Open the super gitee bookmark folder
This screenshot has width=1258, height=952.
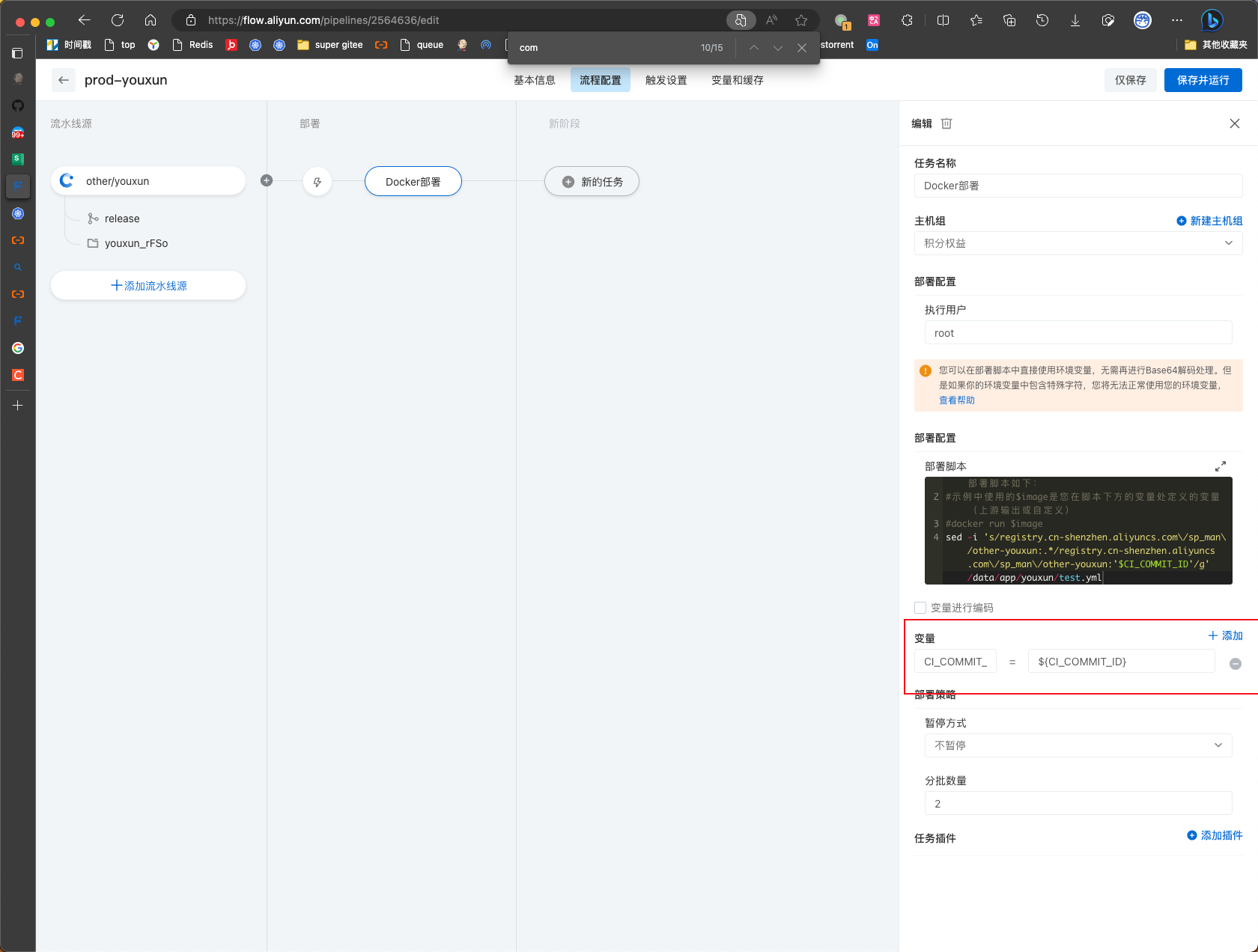[x=330, y=45]
